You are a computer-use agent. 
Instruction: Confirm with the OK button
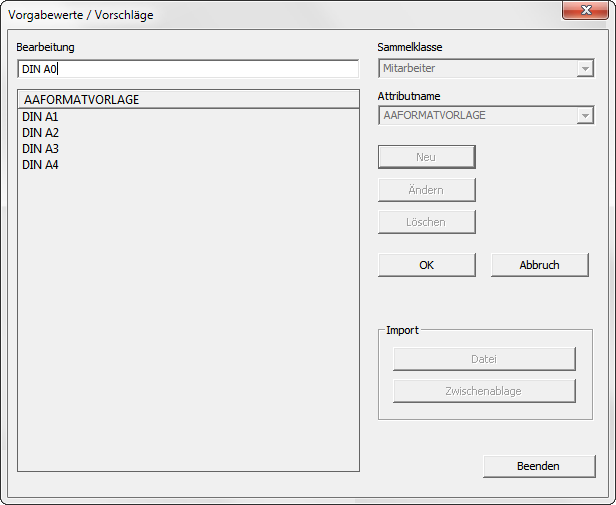point(426,265)
